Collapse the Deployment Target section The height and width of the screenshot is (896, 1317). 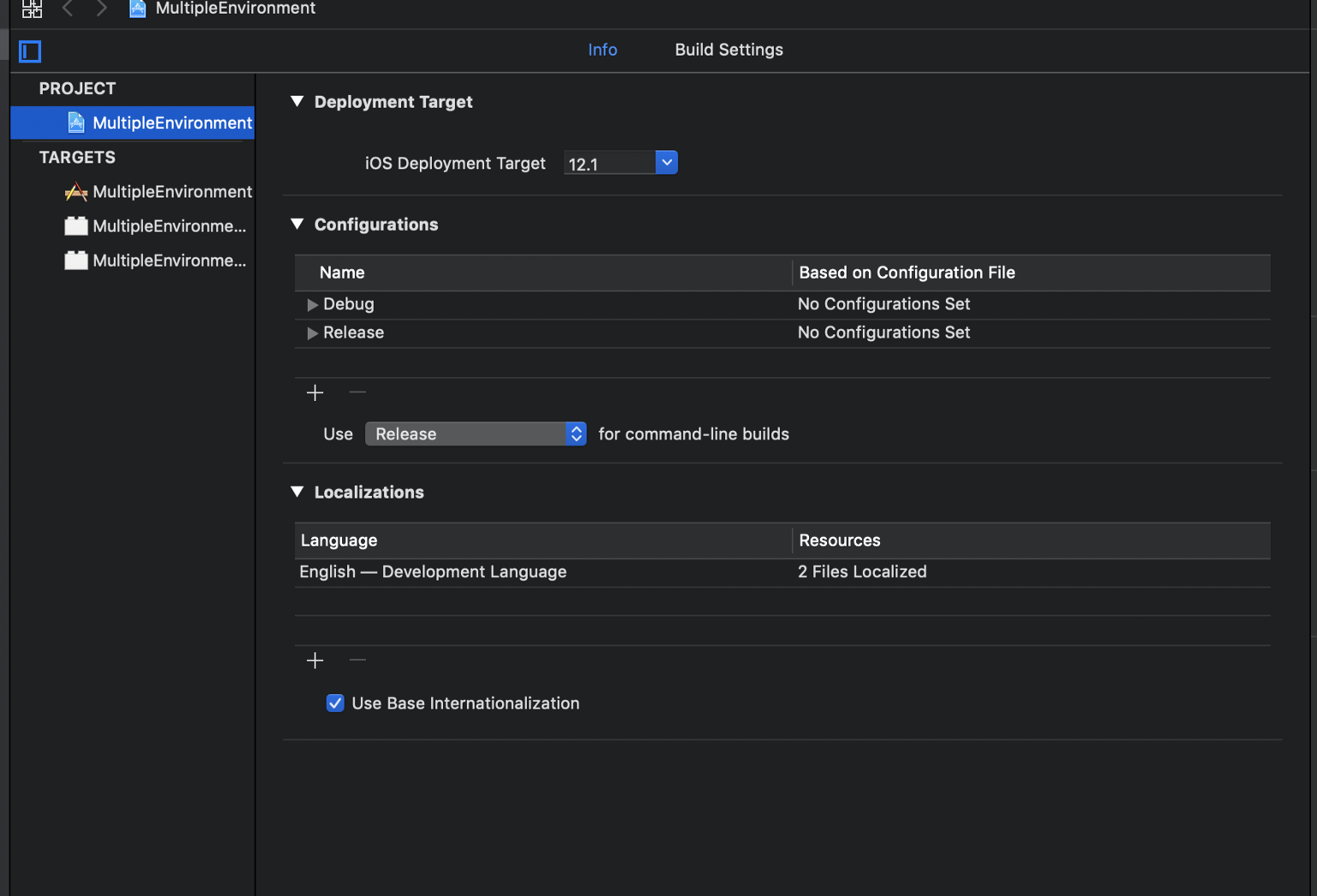pos(298,102)
